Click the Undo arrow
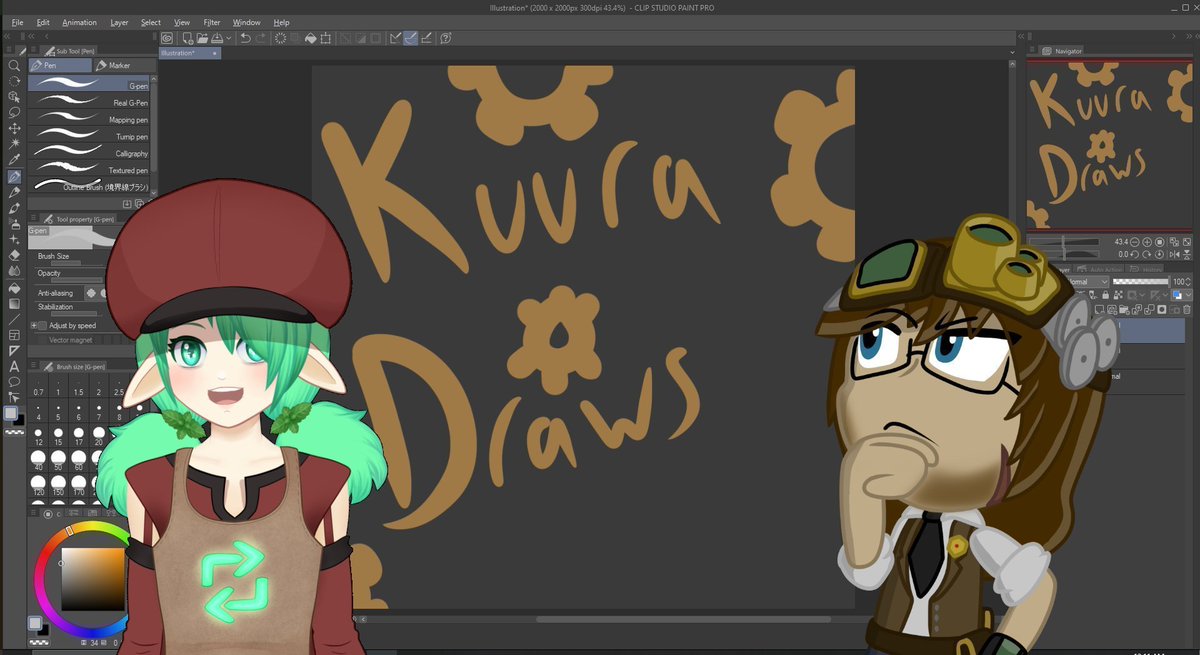 pyautogui.click(x=245, y=38)
